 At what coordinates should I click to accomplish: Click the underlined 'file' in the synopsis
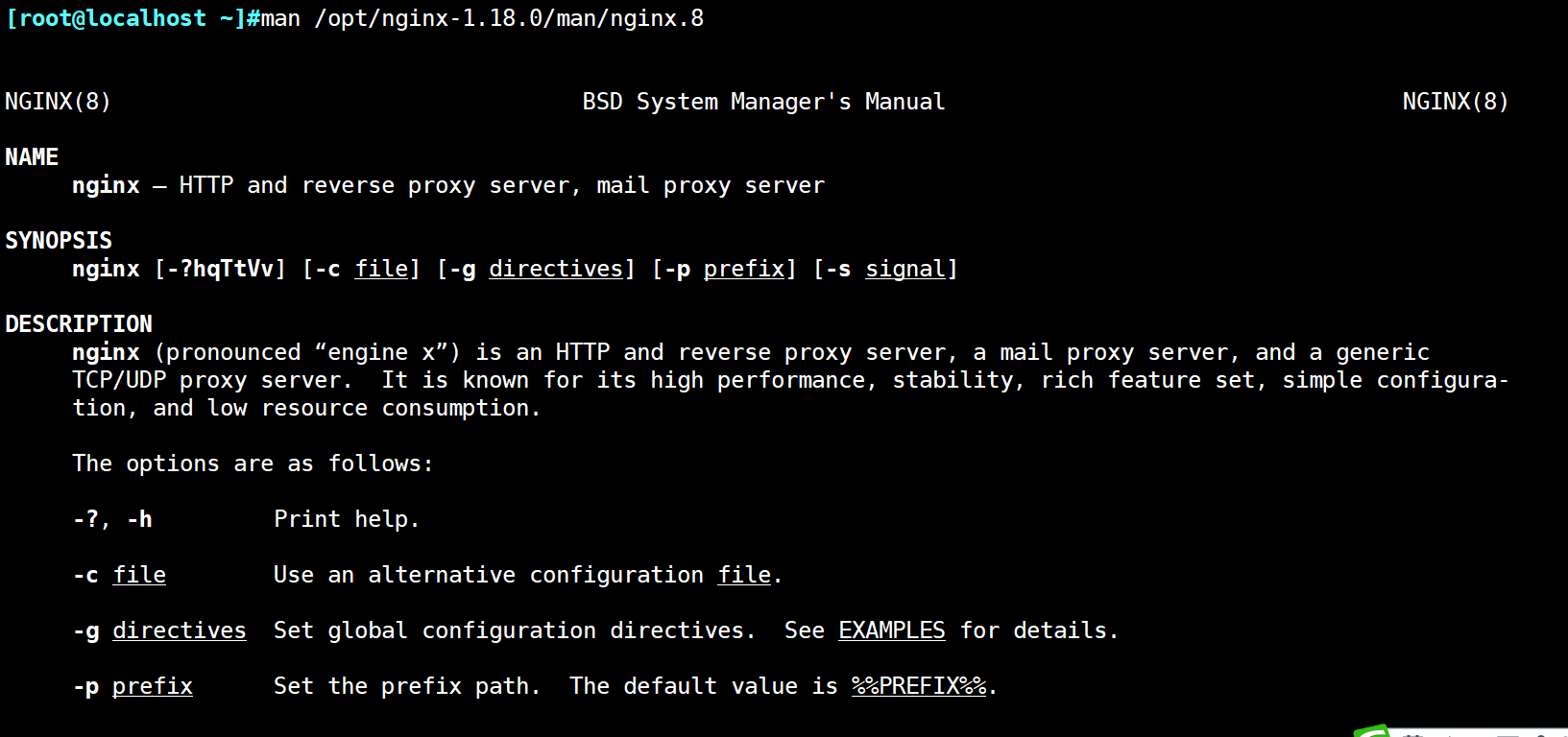[x=381, y=269]
